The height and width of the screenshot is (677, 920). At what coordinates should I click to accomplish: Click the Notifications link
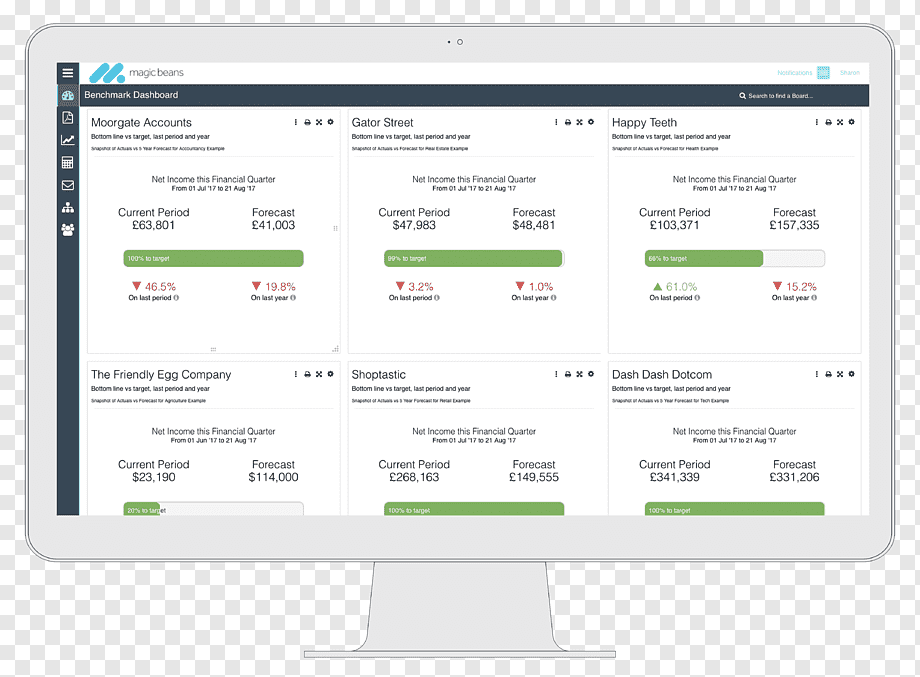(794, 73)
